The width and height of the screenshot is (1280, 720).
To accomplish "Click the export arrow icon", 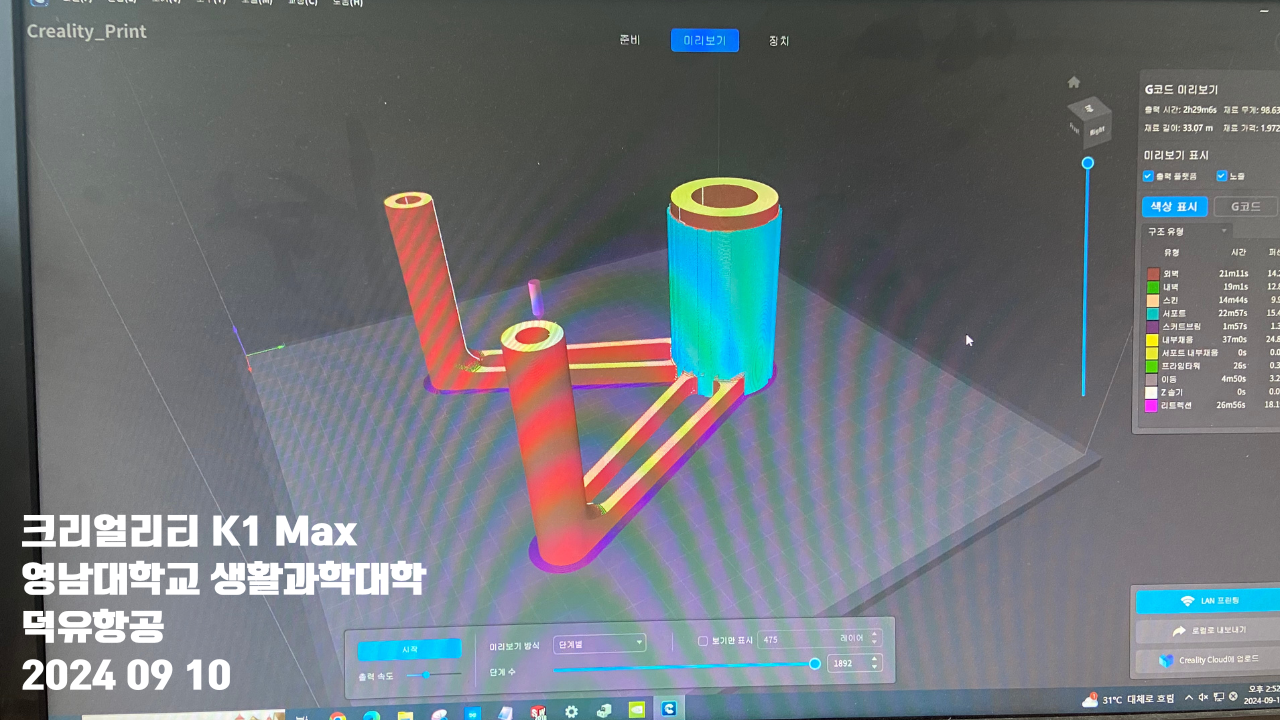I will point(1179,631).
